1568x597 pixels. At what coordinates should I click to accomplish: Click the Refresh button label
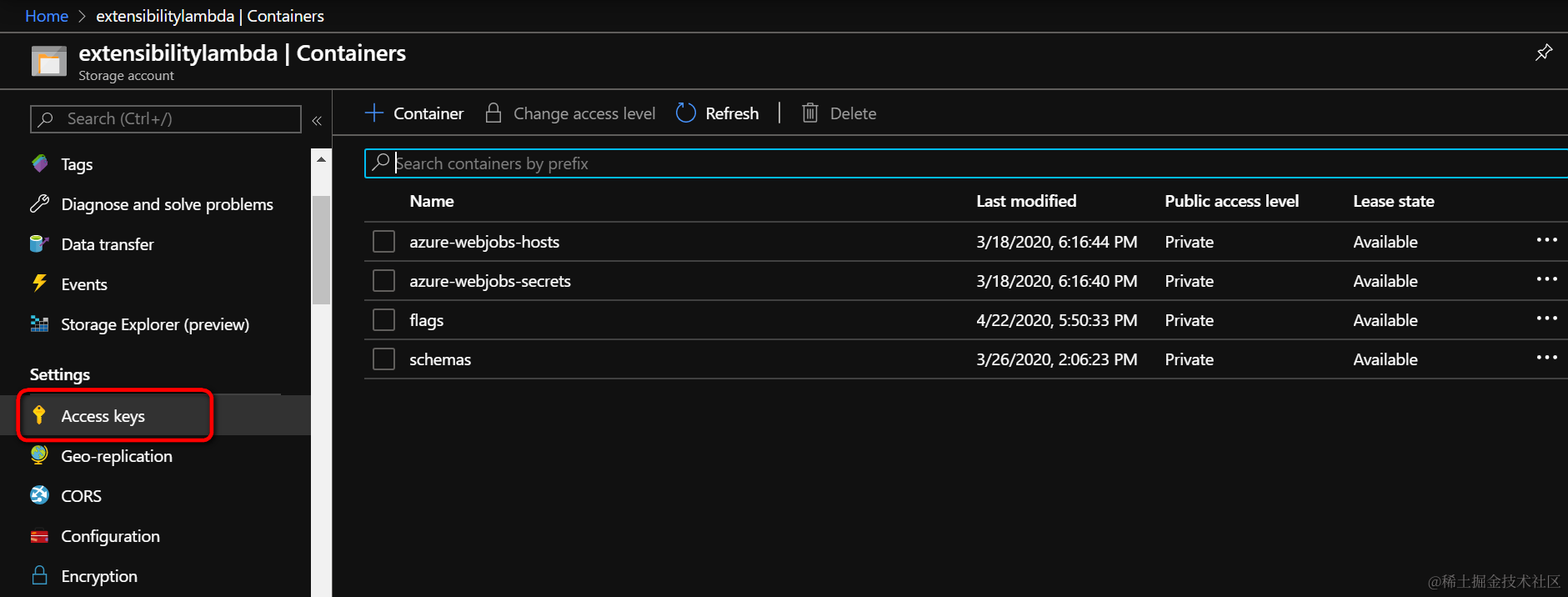click(732, 113)
